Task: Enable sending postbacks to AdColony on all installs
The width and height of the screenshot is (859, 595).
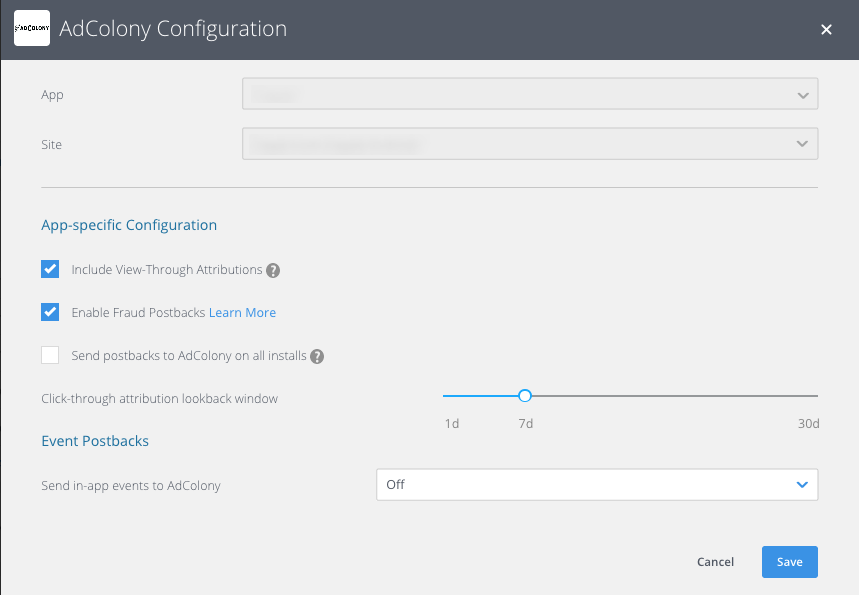Action: pos(50,355)
